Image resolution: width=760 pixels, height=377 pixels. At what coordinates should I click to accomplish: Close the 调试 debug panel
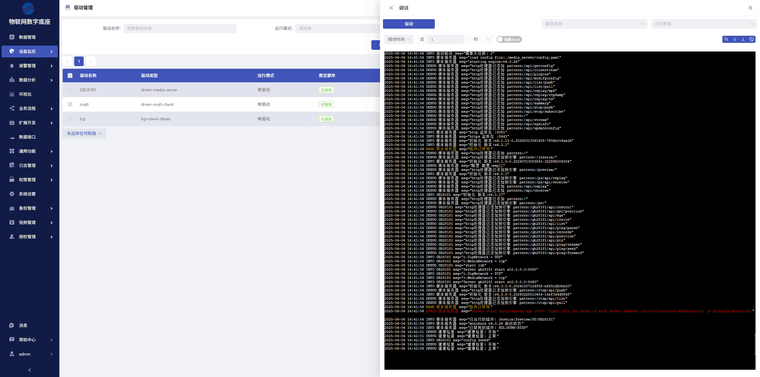[x=391, y=8]
